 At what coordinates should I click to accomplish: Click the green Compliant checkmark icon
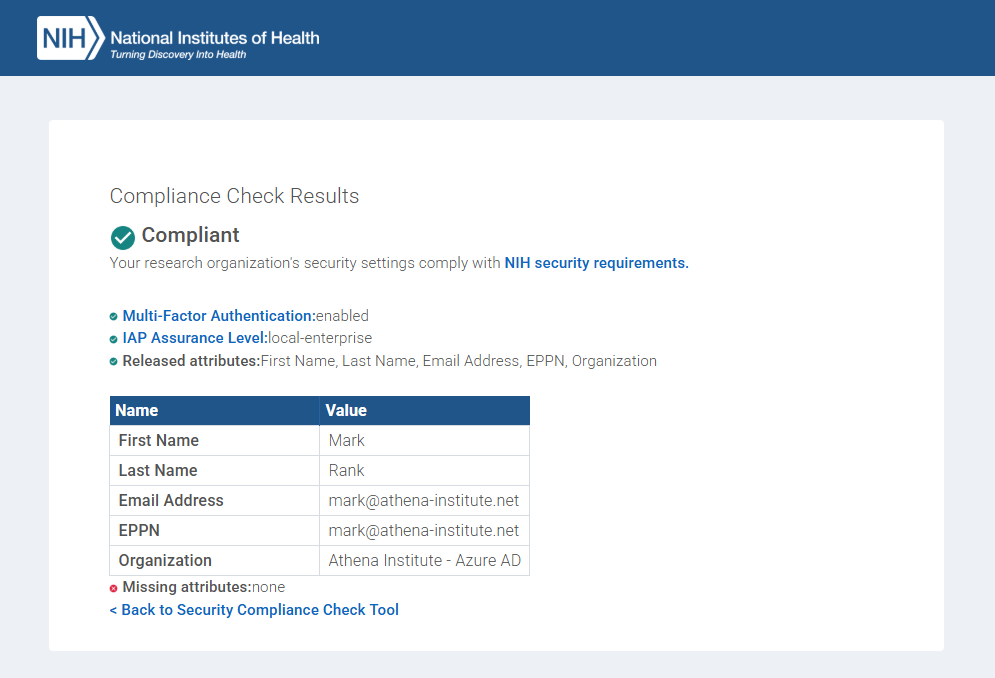point(122,237)
